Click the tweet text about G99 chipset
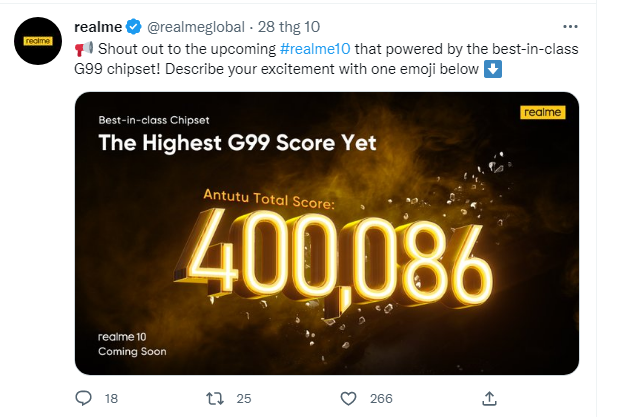Screen dimensions: 618x417 click(x=327, y=59)
